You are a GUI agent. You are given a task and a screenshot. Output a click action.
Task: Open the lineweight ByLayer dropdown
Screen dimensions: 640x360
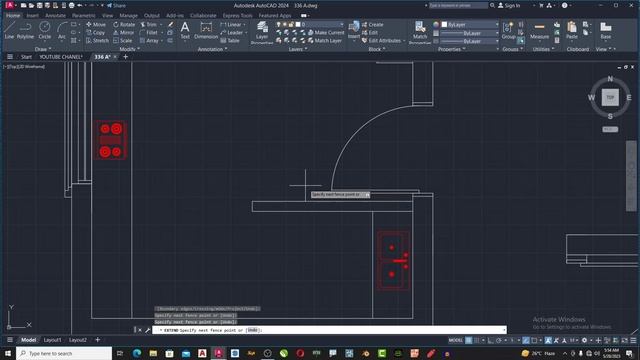tap(470, 33)
